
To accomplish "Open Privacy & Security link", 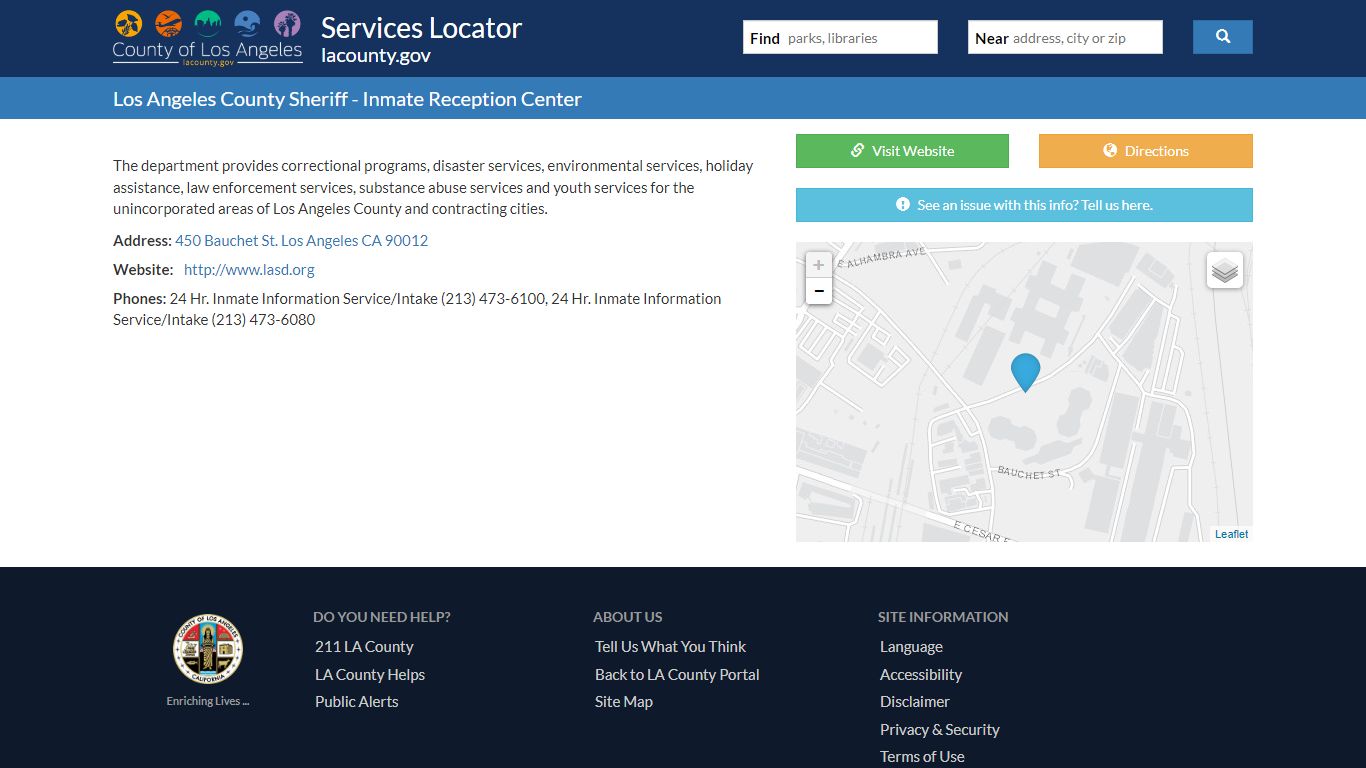I will coord(940,730).
